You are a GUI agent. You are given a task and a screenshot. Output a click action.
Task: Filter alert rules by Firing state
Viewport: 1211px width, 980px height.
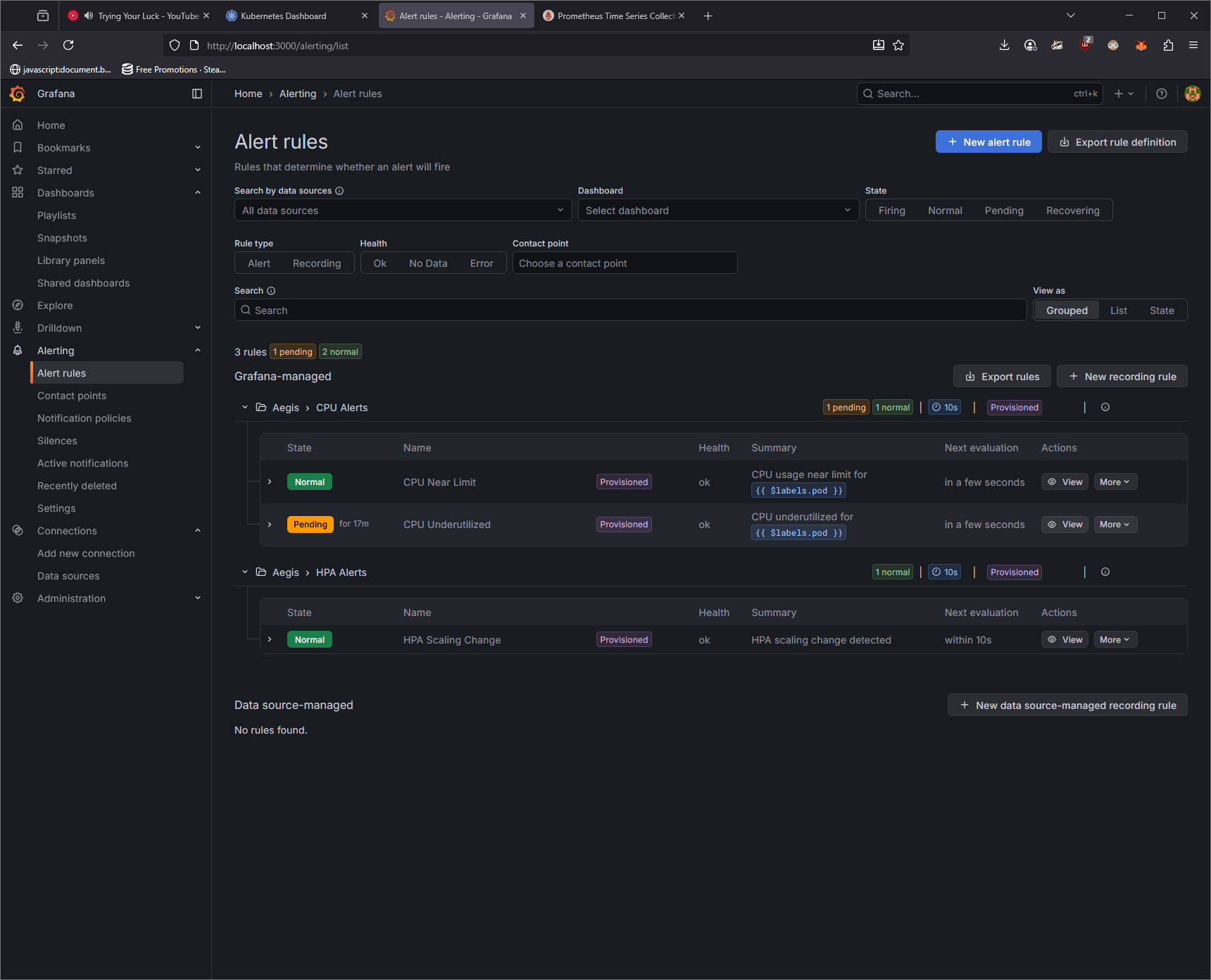point(891,211)
